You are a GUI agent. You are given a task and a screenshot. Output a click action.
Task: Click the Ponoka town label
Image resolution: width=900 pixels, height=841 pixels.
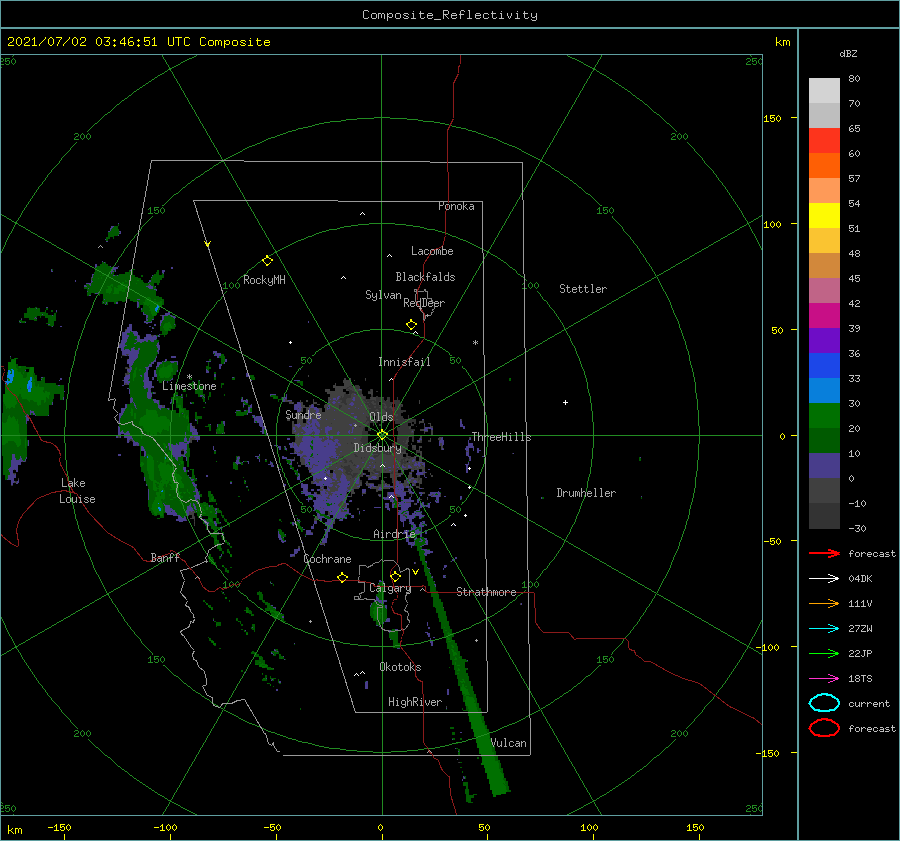(x=456, y=206)
